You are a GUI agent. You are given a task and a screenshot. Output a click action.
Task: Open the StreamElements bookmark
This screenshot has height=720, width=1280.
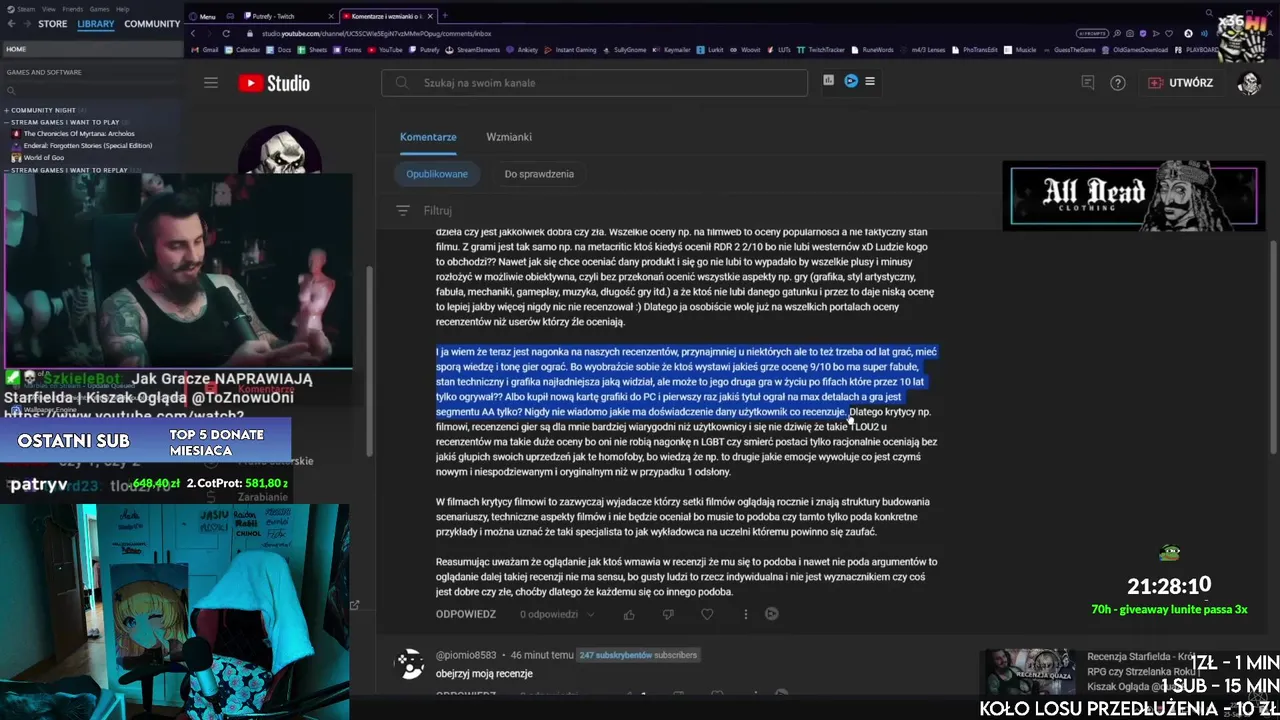click(x=473, y=49)
